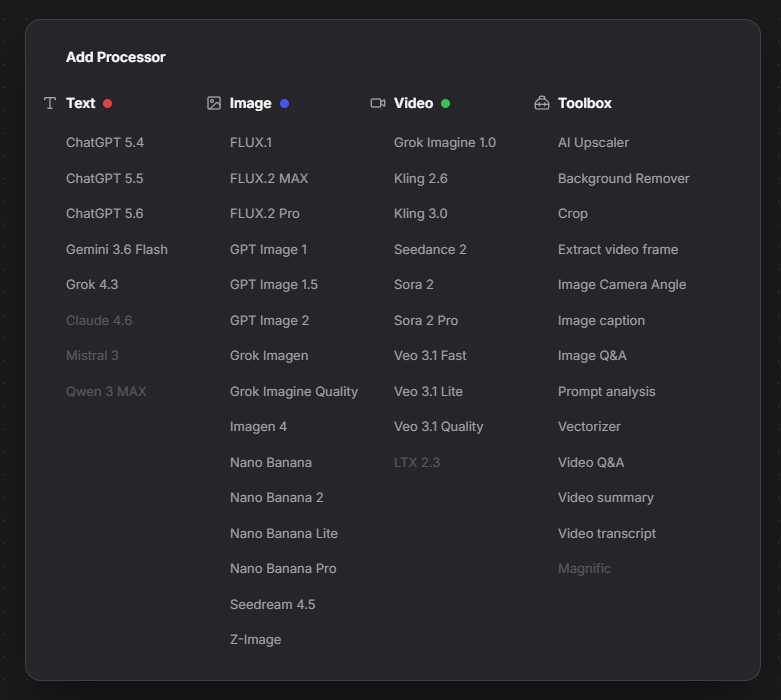Click the Add Processor title
This screenshot has height=700, width=781.
click(116, 57)
